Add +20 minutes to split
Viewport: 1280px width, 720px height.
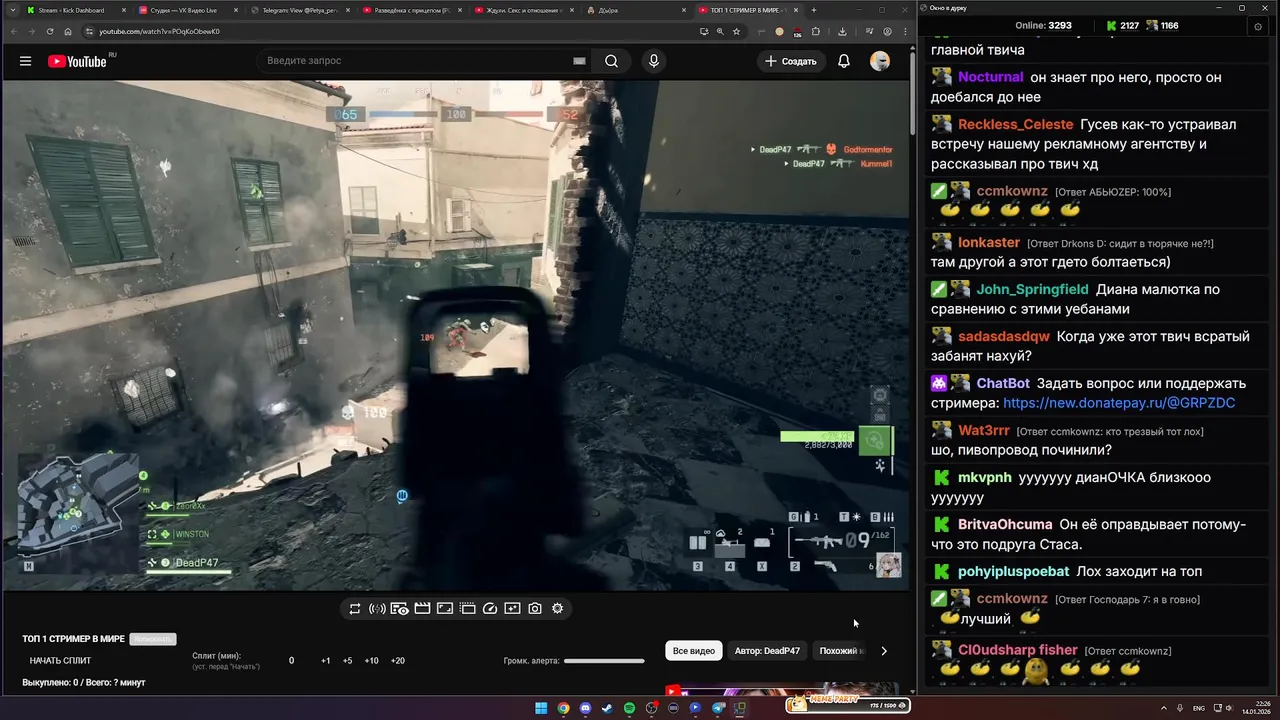click(397, 661)
